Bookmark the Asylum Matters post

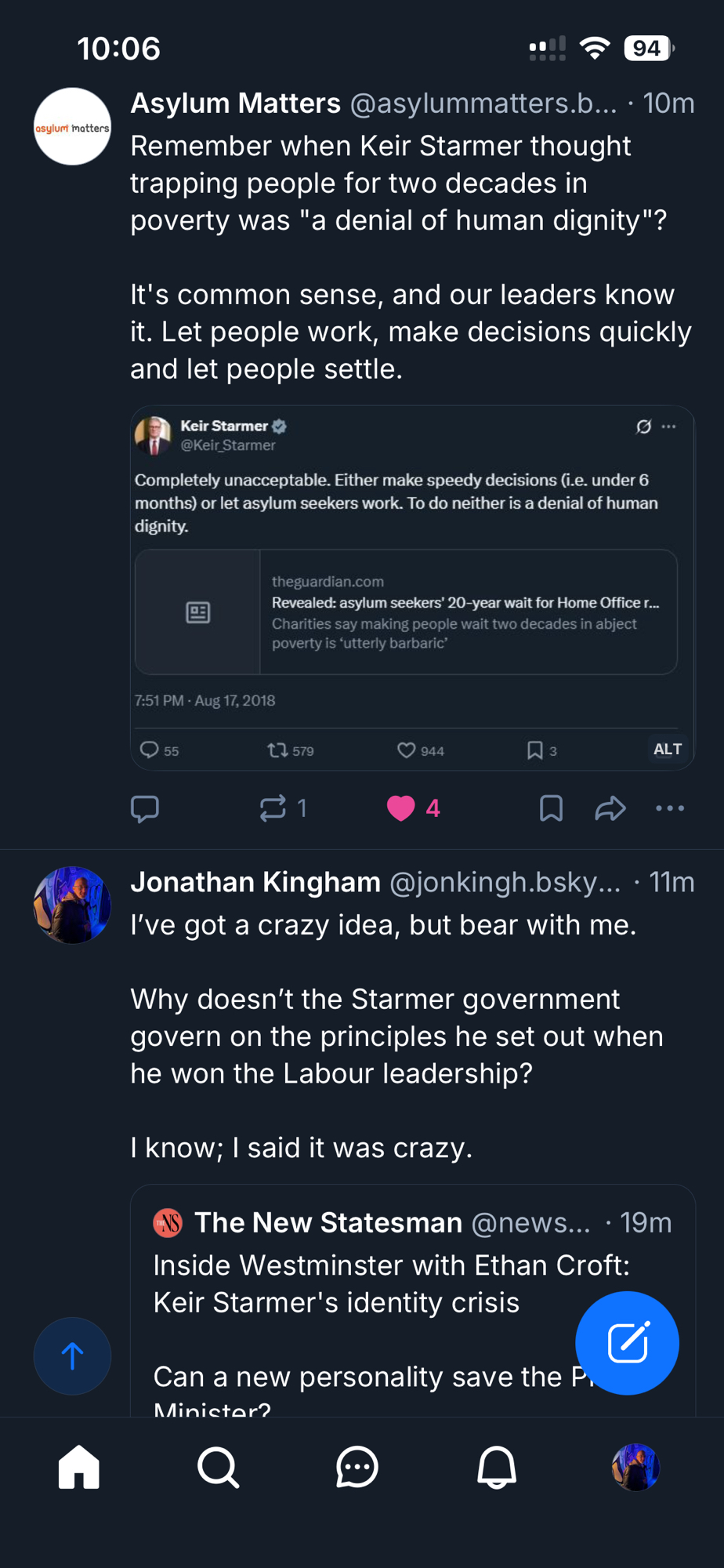(x=551, y=808)
